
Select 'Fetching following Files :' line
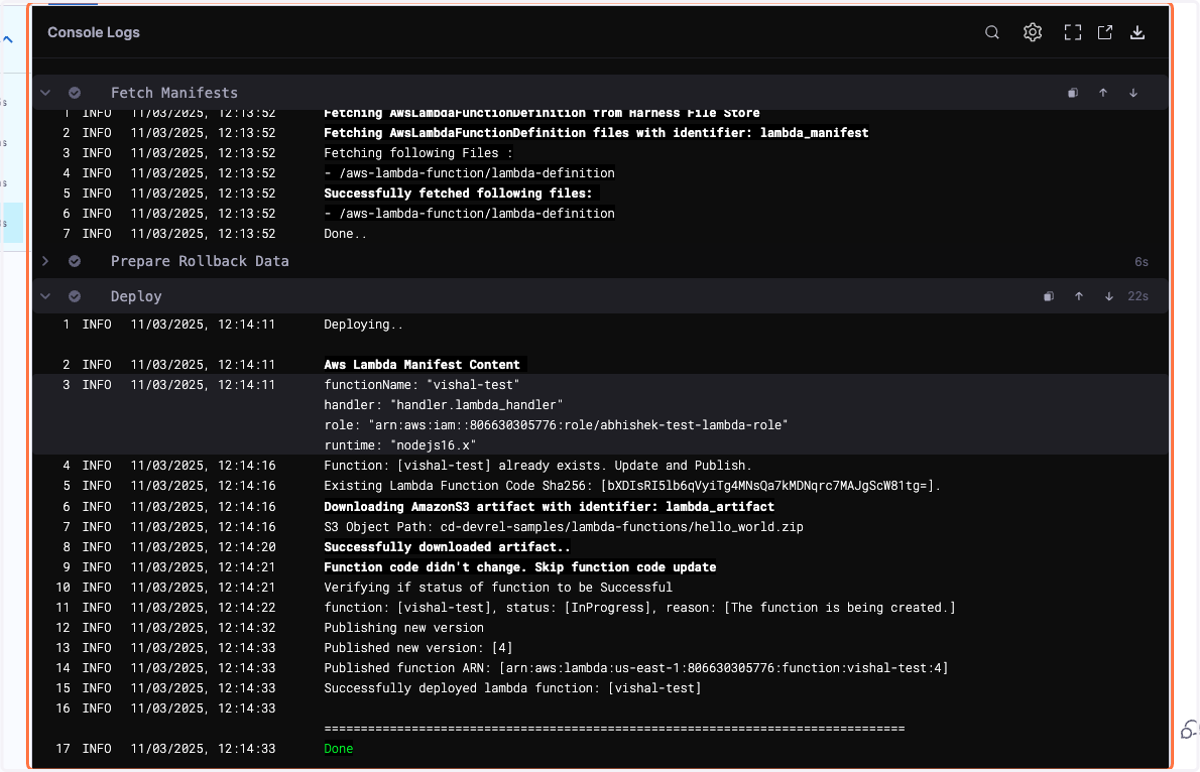pyautogui.click(x=418, y=153)
